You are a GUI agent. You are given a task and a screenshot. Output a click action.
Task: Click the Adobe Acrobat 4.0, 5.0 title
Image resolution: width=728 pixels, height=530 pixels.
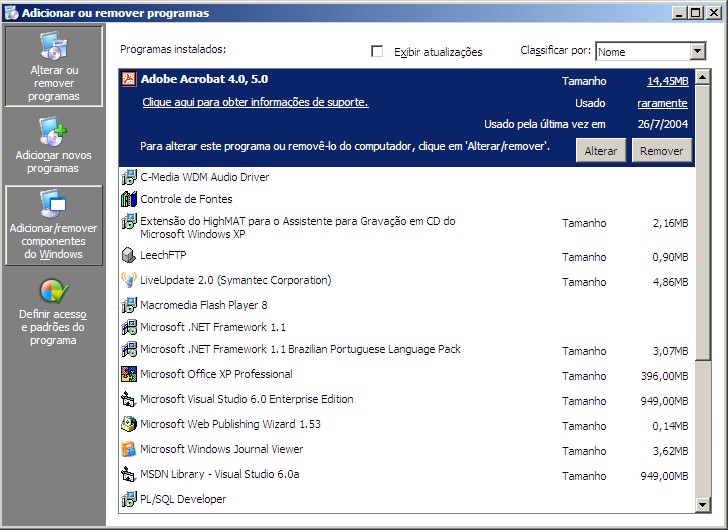[204, 79]
